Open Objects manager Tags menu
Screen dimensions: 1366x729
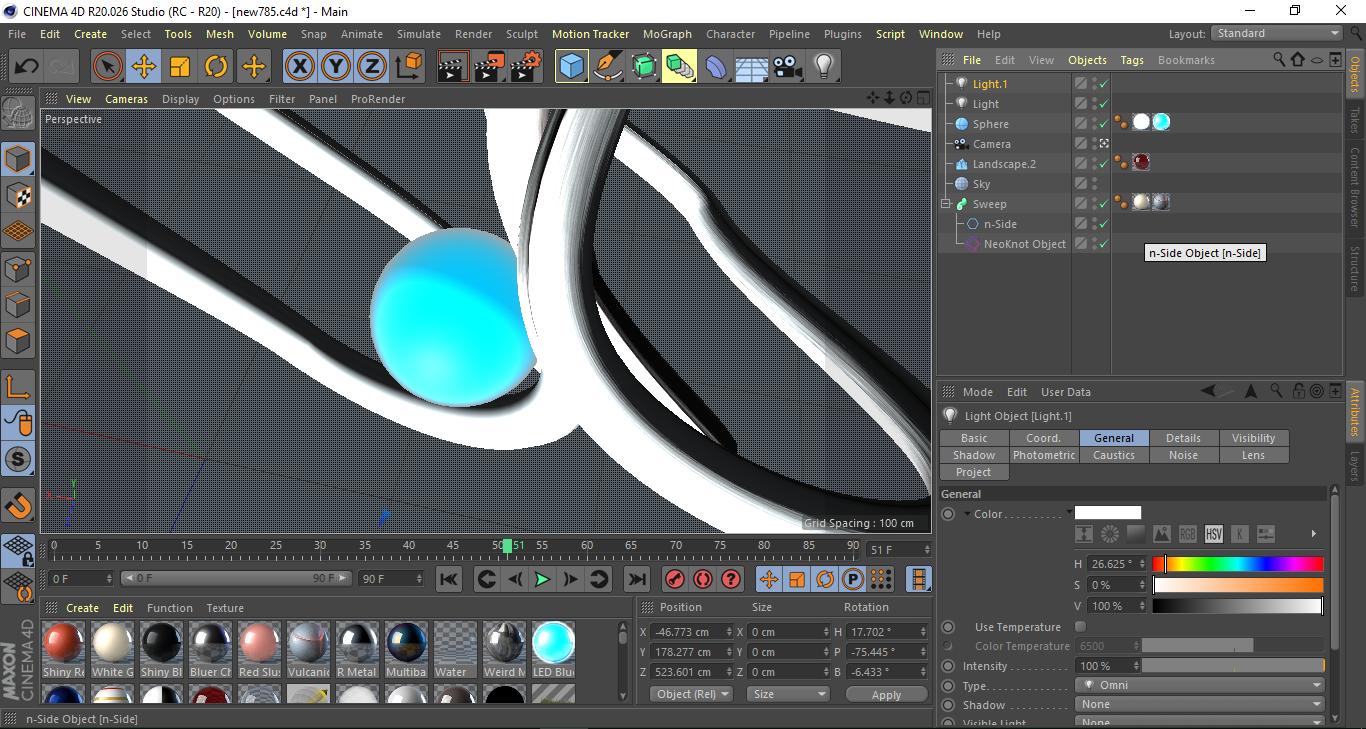[x=1132, y=60]
